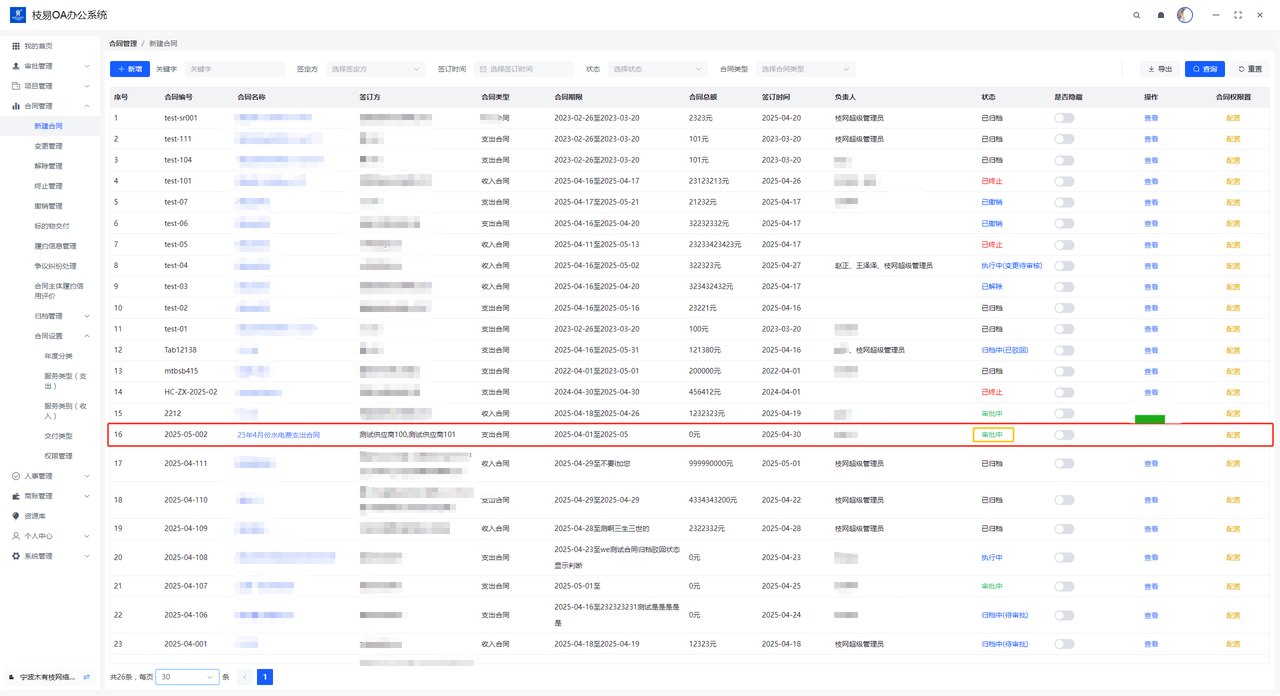Click the company switch icon at bottom left

[x=86, y=677]
